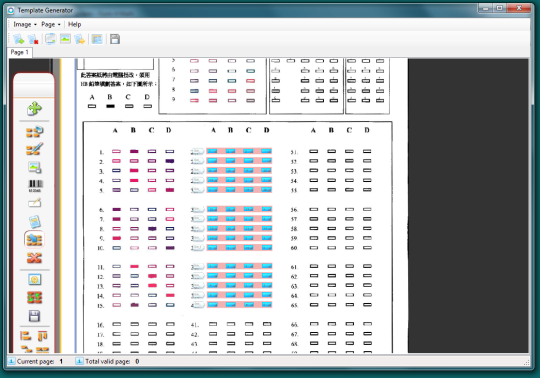Click question number '16.' on the sheet
This screenshot has height=378, width=540.
101,325
